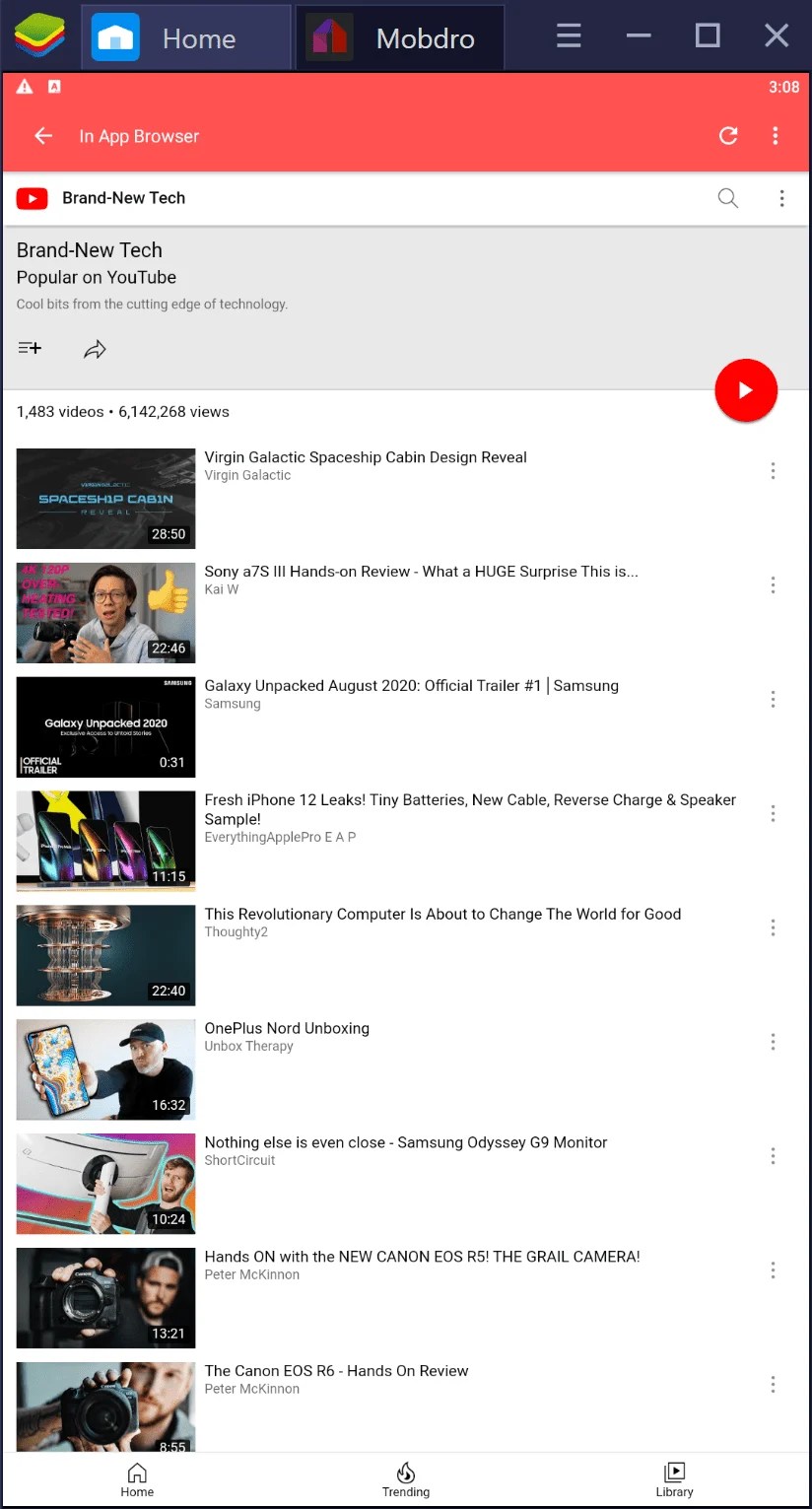Open the Samsung Odyssey G9 thumbnail

click(x=106, y=1184)
